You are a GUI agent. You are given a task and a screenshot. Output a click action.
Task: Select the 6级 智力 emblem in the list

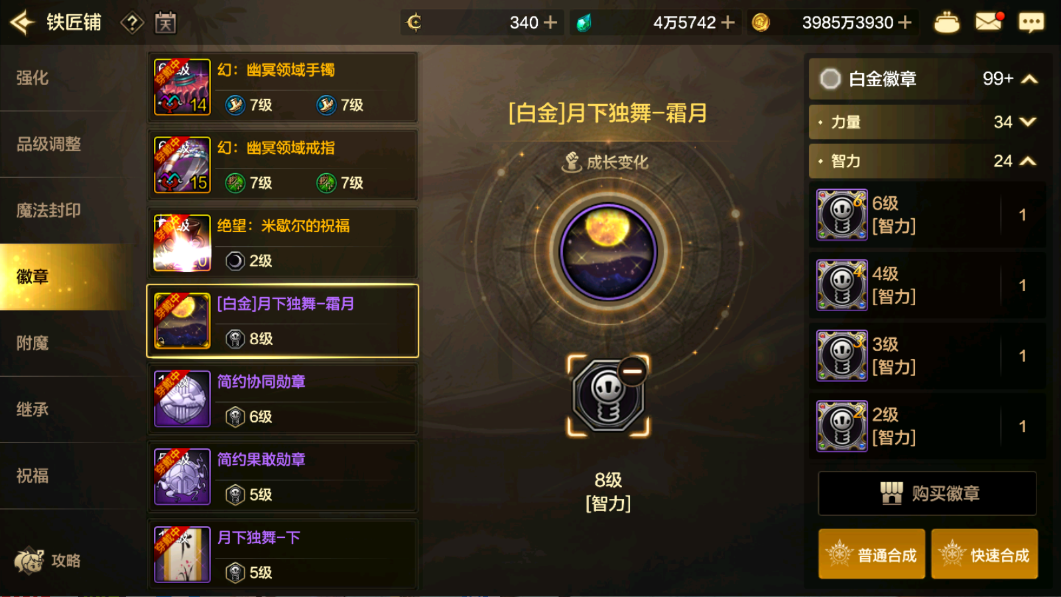(x=927, y=215)
